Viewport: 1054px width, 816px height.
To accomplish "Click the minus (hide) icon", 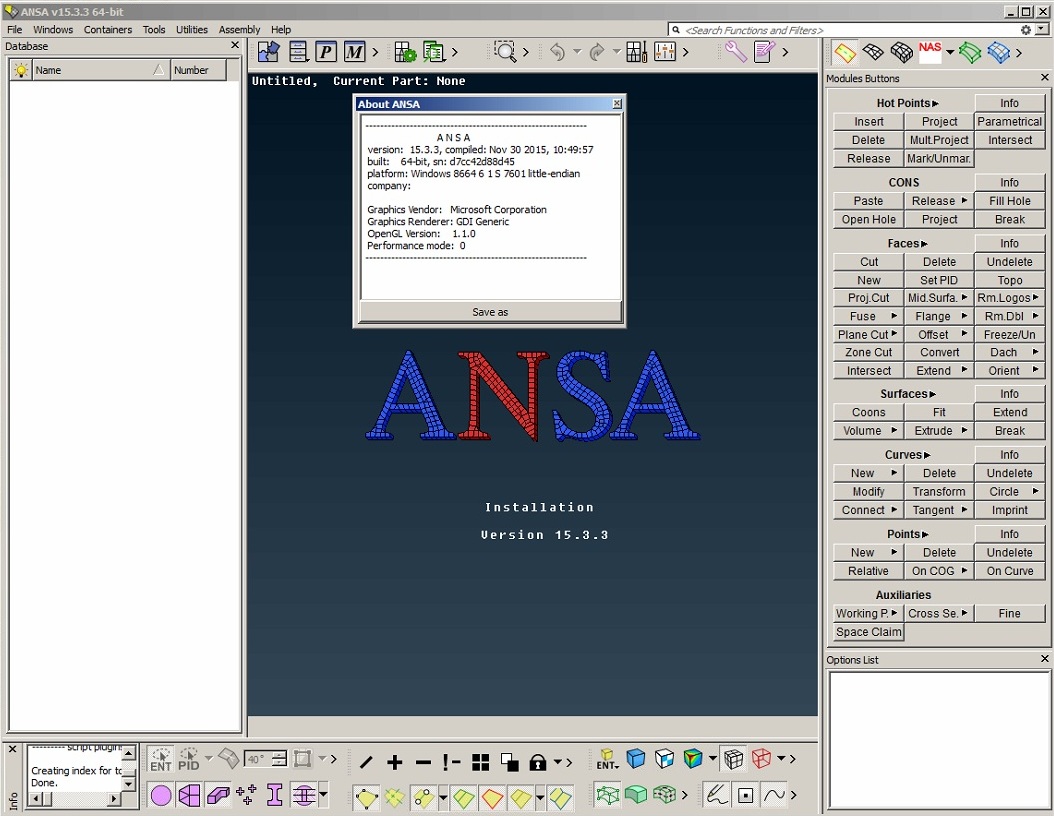I will [x=423, y=762].
